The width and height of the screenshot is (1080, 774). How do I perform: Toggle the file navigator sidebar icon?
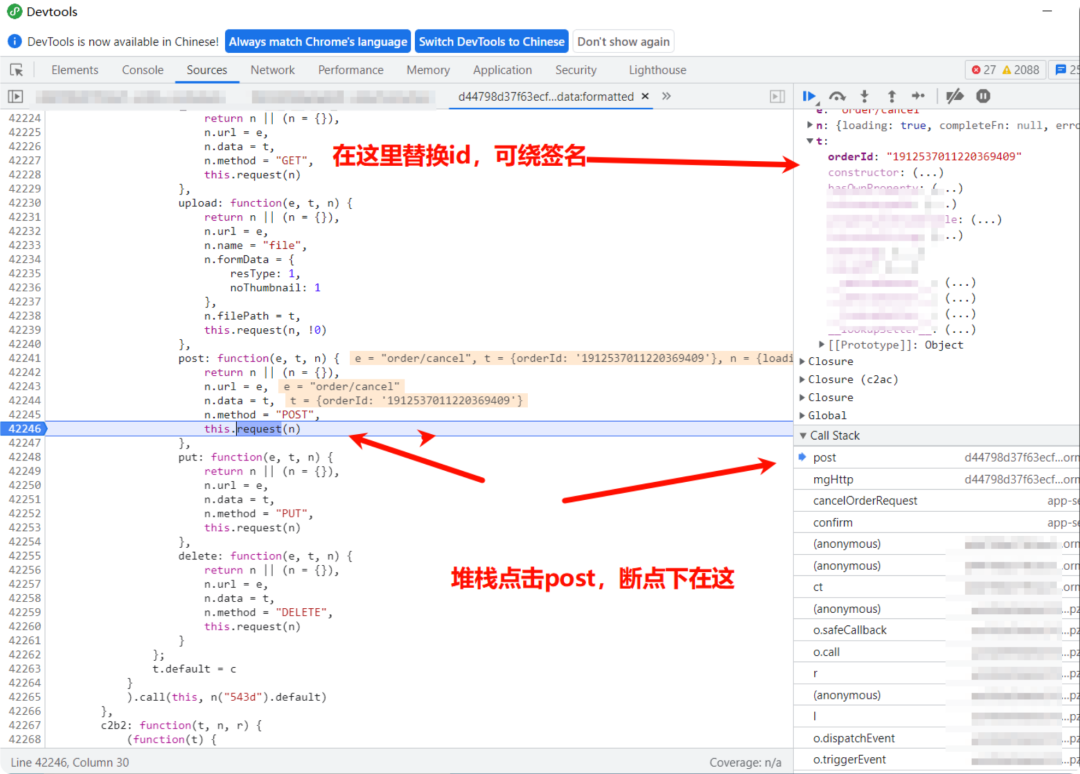coord(15,96)
